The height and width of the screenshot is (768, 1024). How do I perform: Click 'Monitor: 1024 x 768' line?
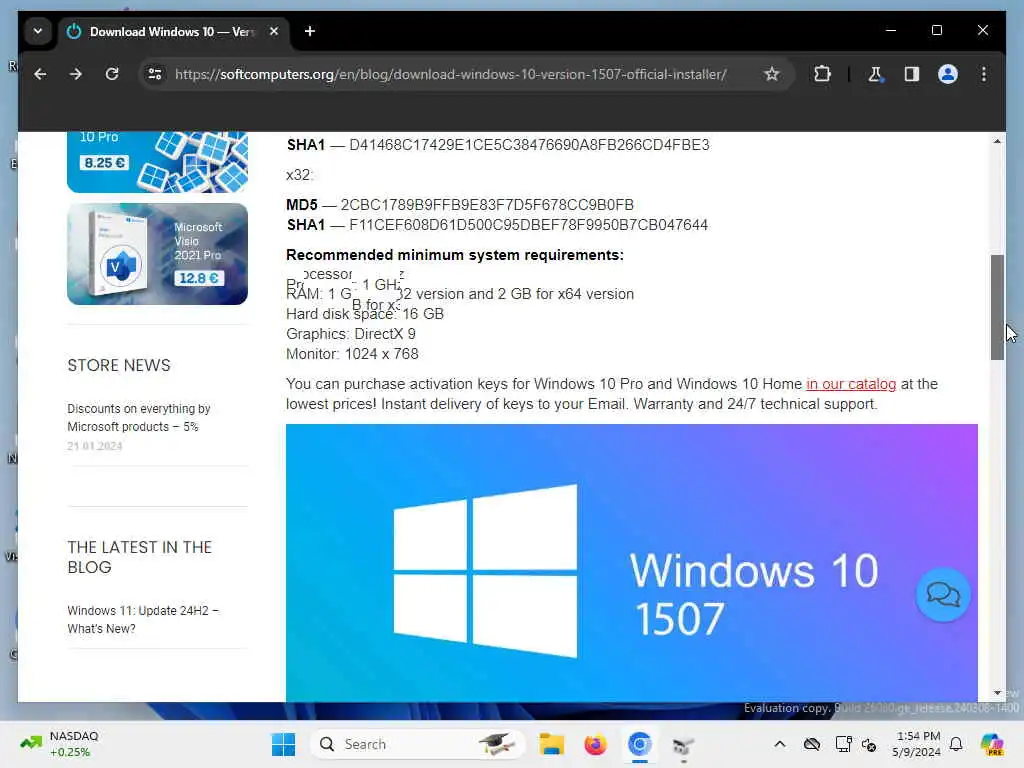[352, 354]
